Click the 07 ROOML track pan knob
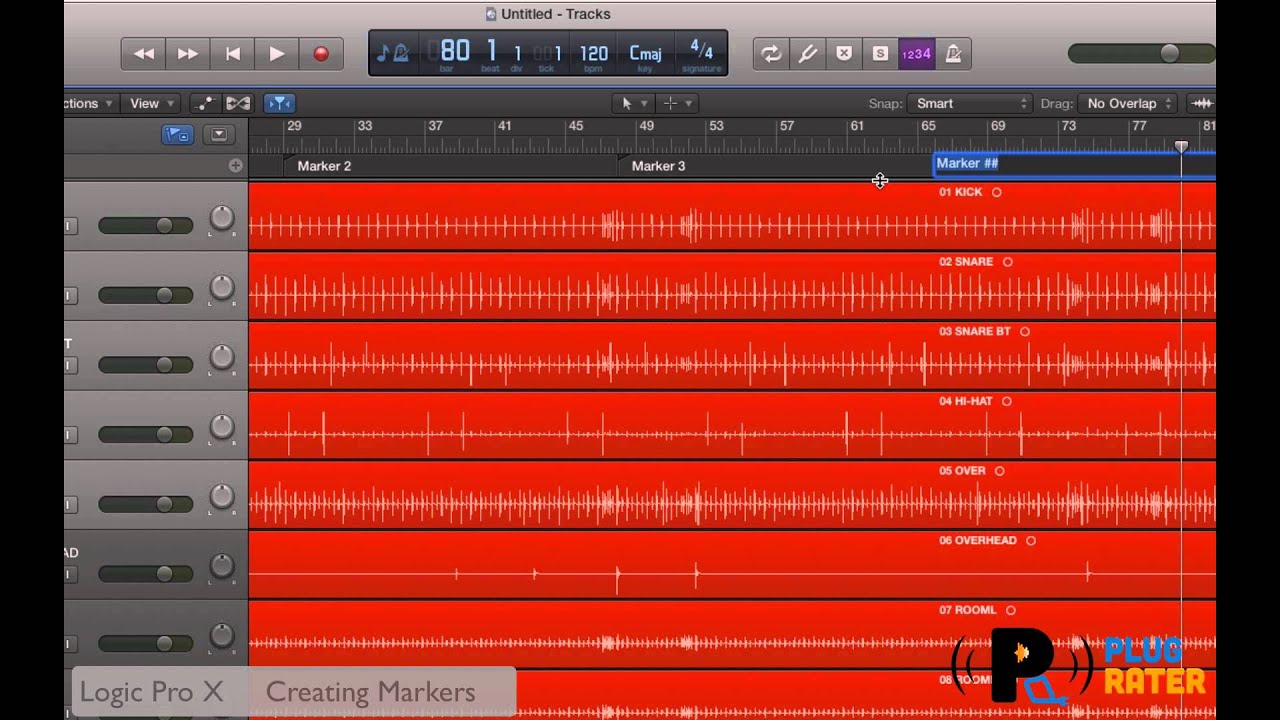1280x720 pixels. click(x=221, y=636)
